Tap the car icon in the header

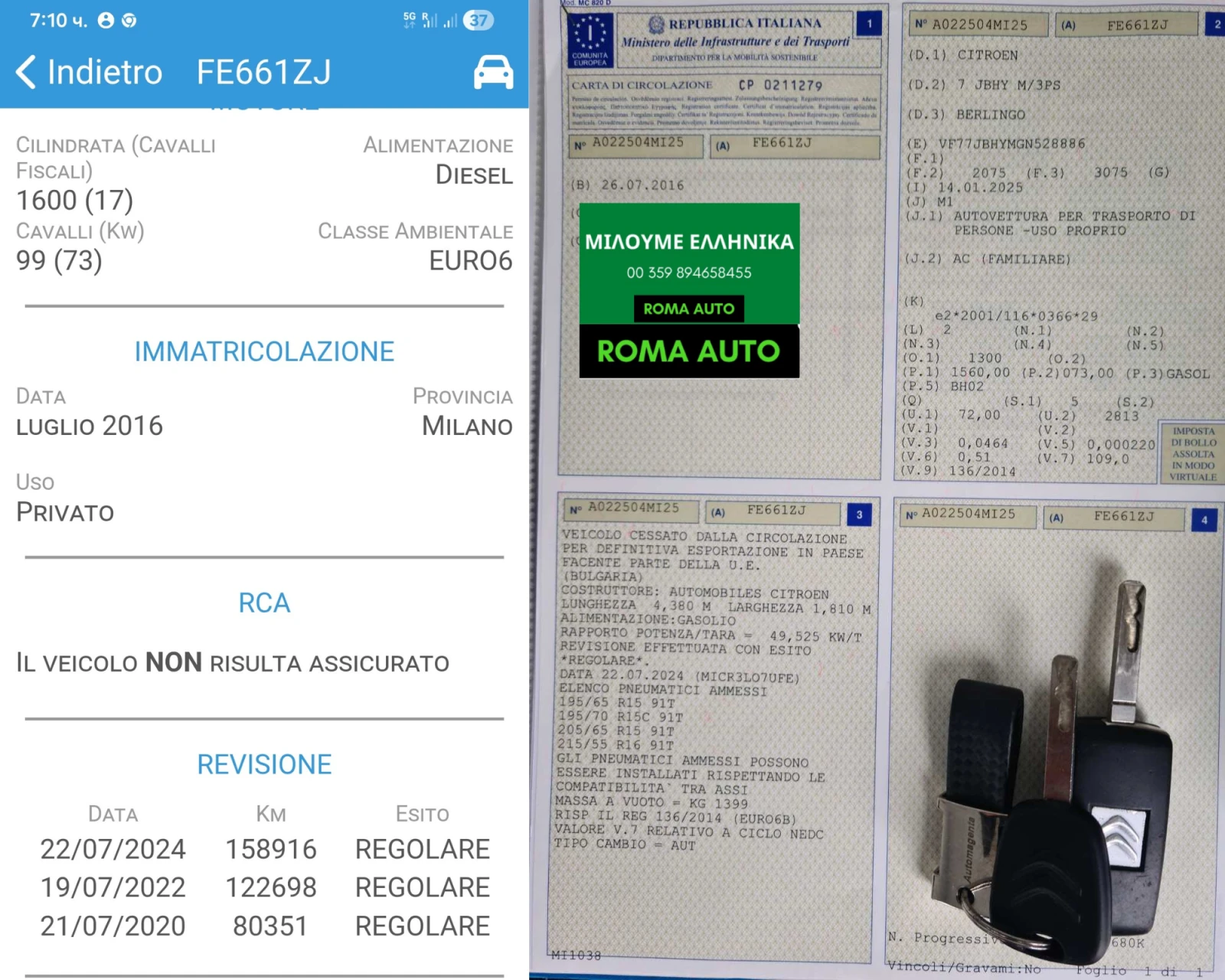(x=493, y=73)
